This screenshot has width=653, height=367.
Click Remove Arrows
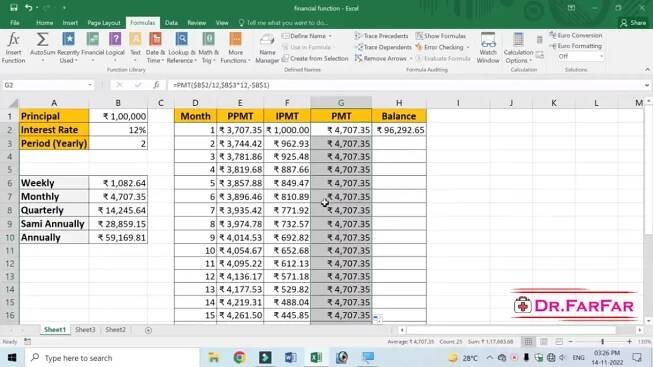point(381,59)
